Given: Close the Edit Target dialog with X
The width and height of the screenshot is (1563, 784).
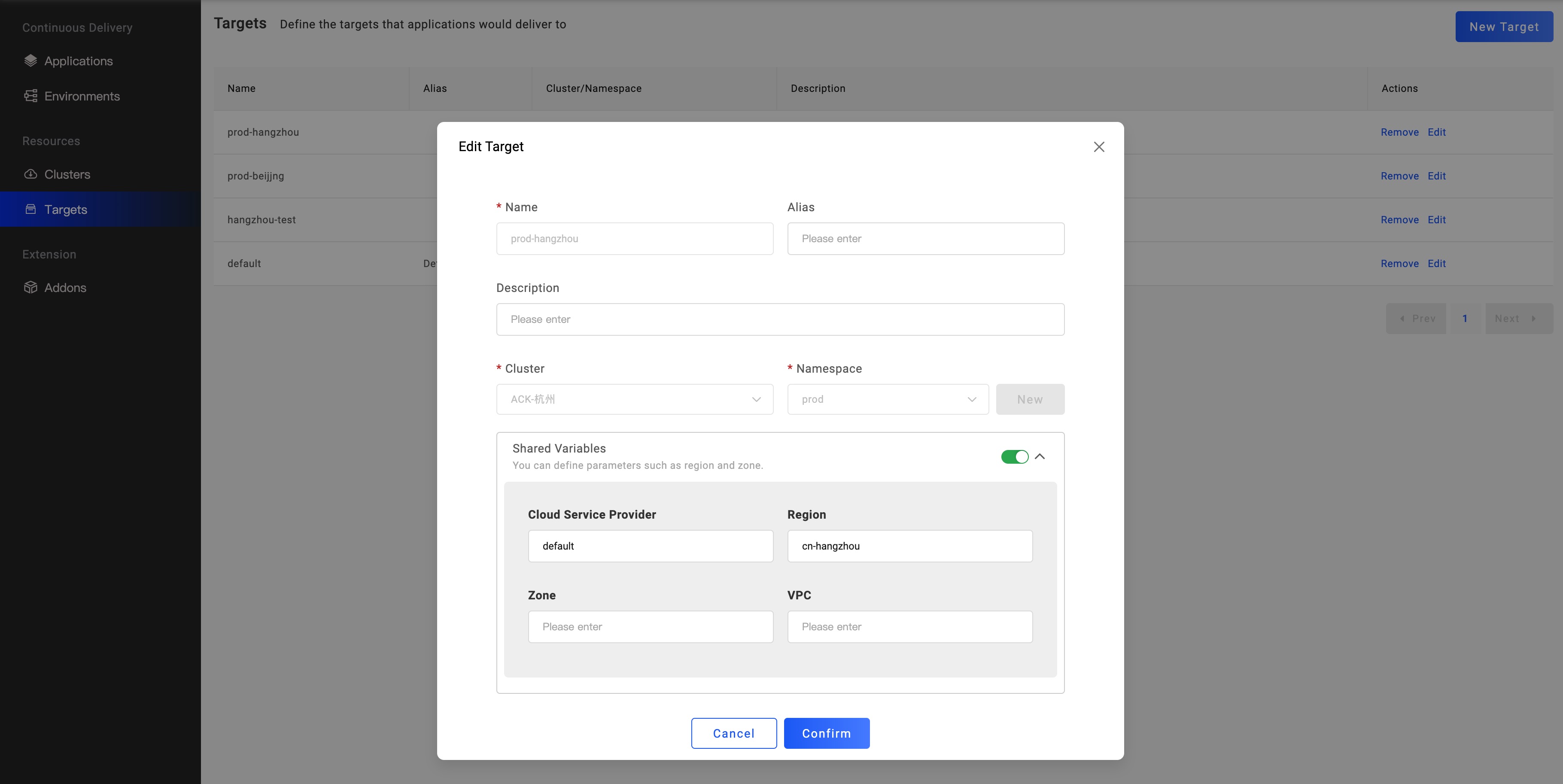Looking at the screenshot, I should pos(1099,147).
